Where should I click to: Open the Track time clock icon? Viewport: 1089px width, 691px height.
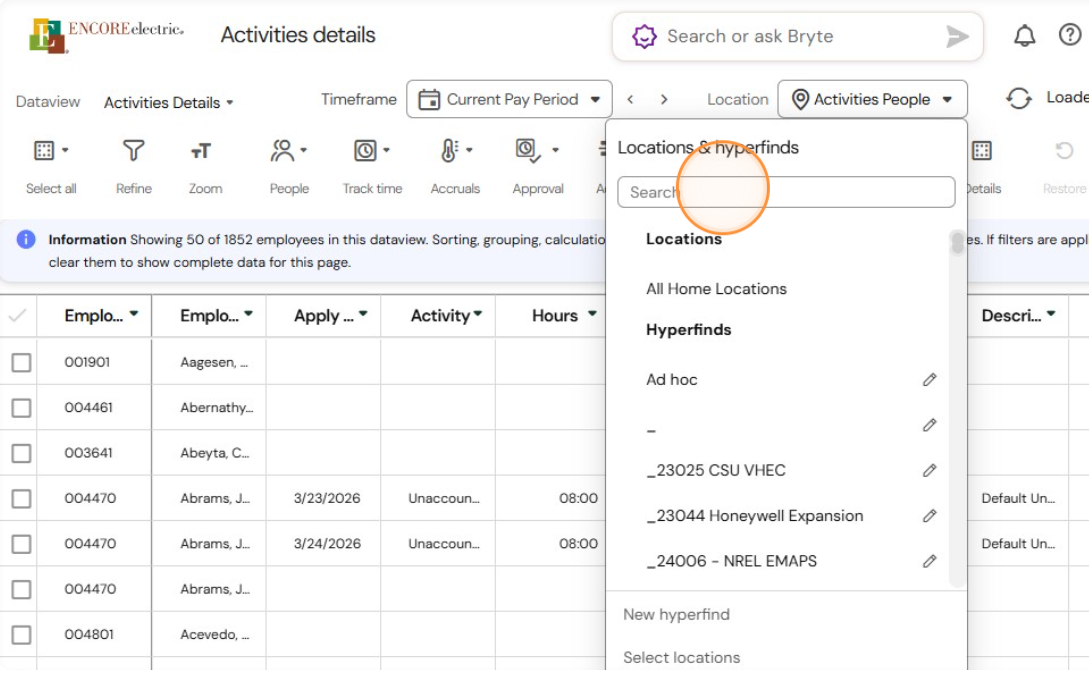(x=365, y=150)
